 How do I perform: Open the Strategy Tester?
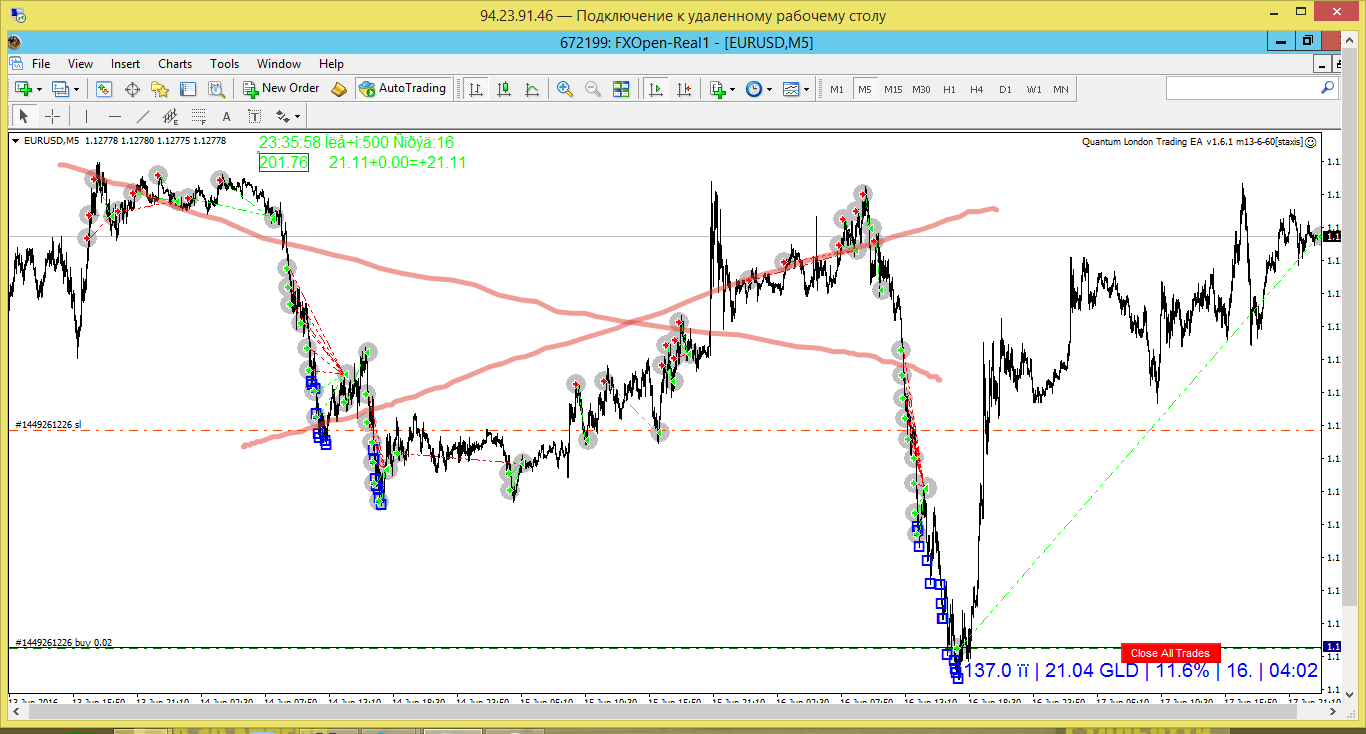(x=216, y=89)
